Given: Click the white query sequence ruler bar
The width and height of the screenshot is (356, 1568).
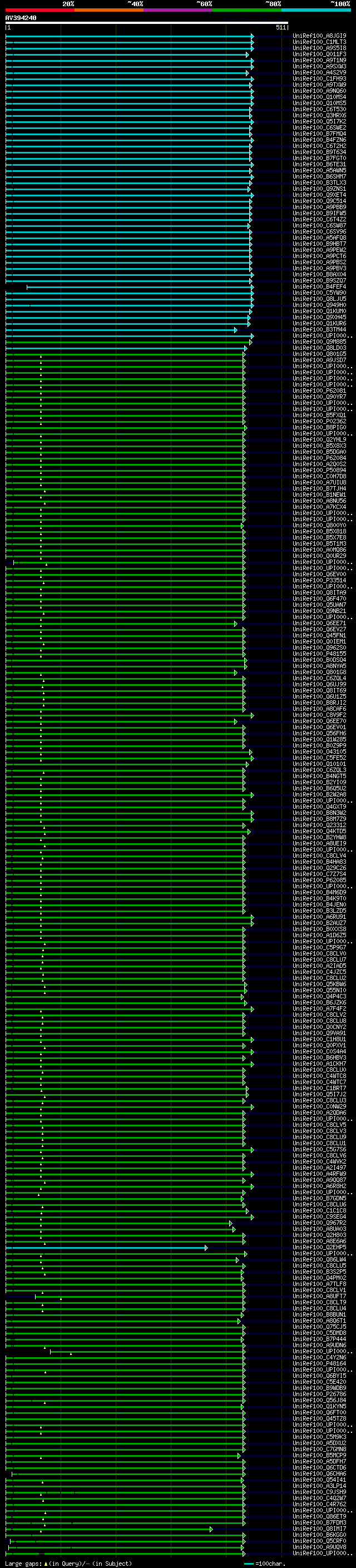Looking at the screenshot, I should click(147, 23).
